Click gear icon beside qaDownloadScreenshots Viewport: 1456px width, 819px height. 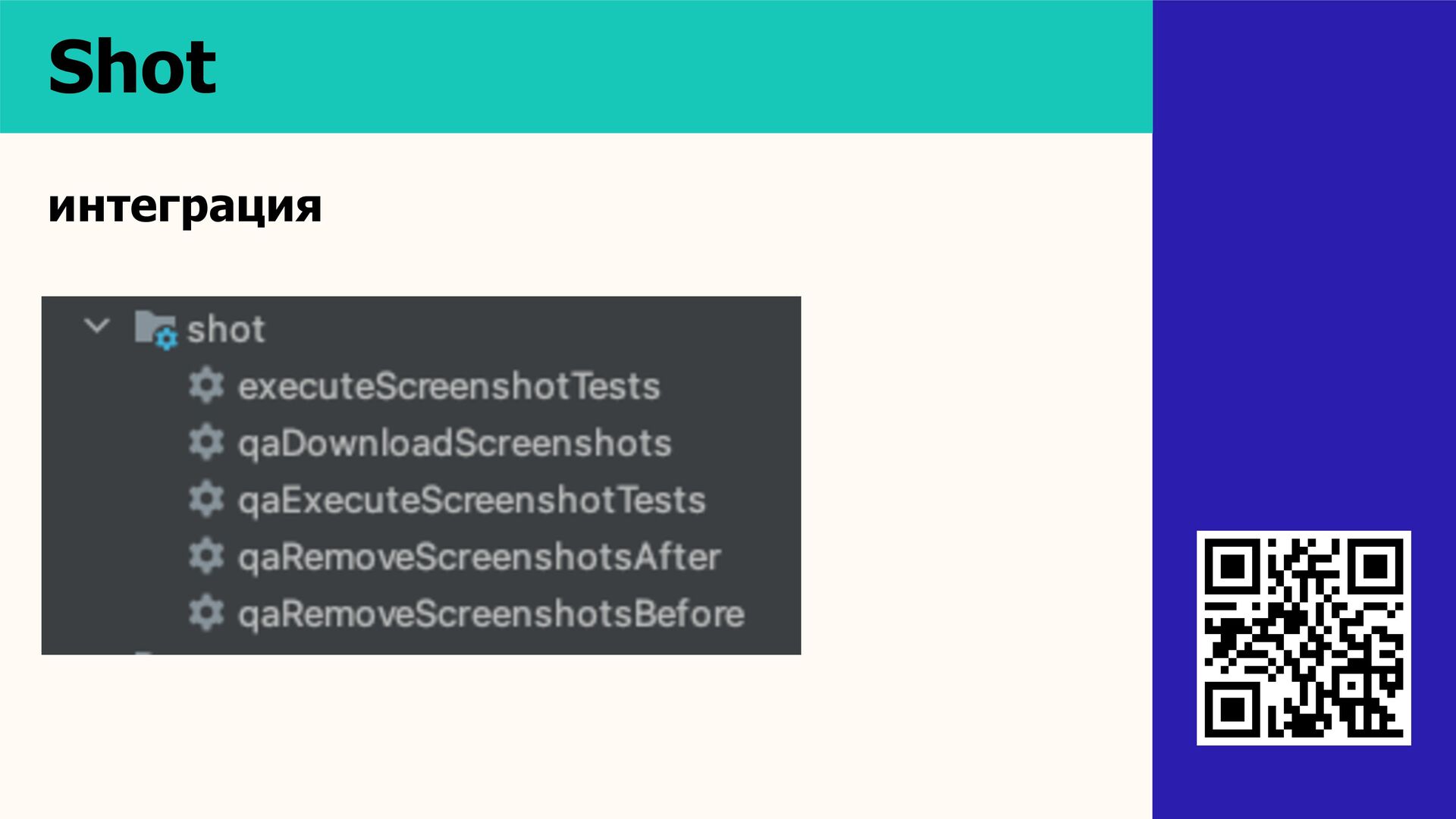206,442
